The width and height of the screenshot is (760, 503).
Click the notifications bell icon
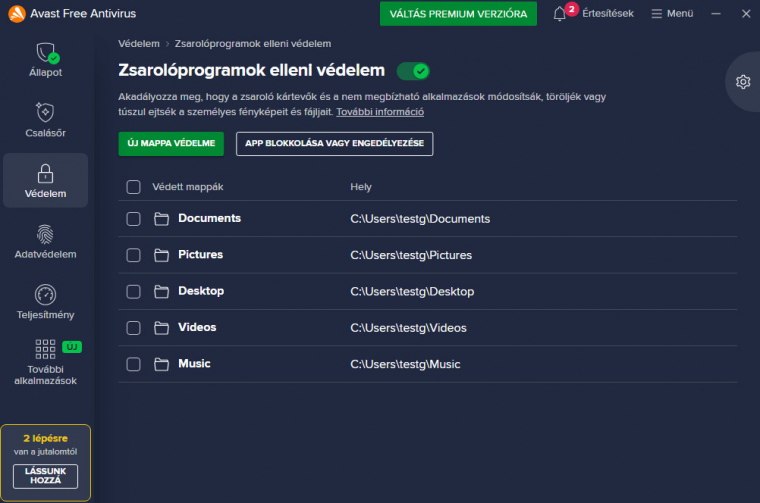click(x=560, y=14)
